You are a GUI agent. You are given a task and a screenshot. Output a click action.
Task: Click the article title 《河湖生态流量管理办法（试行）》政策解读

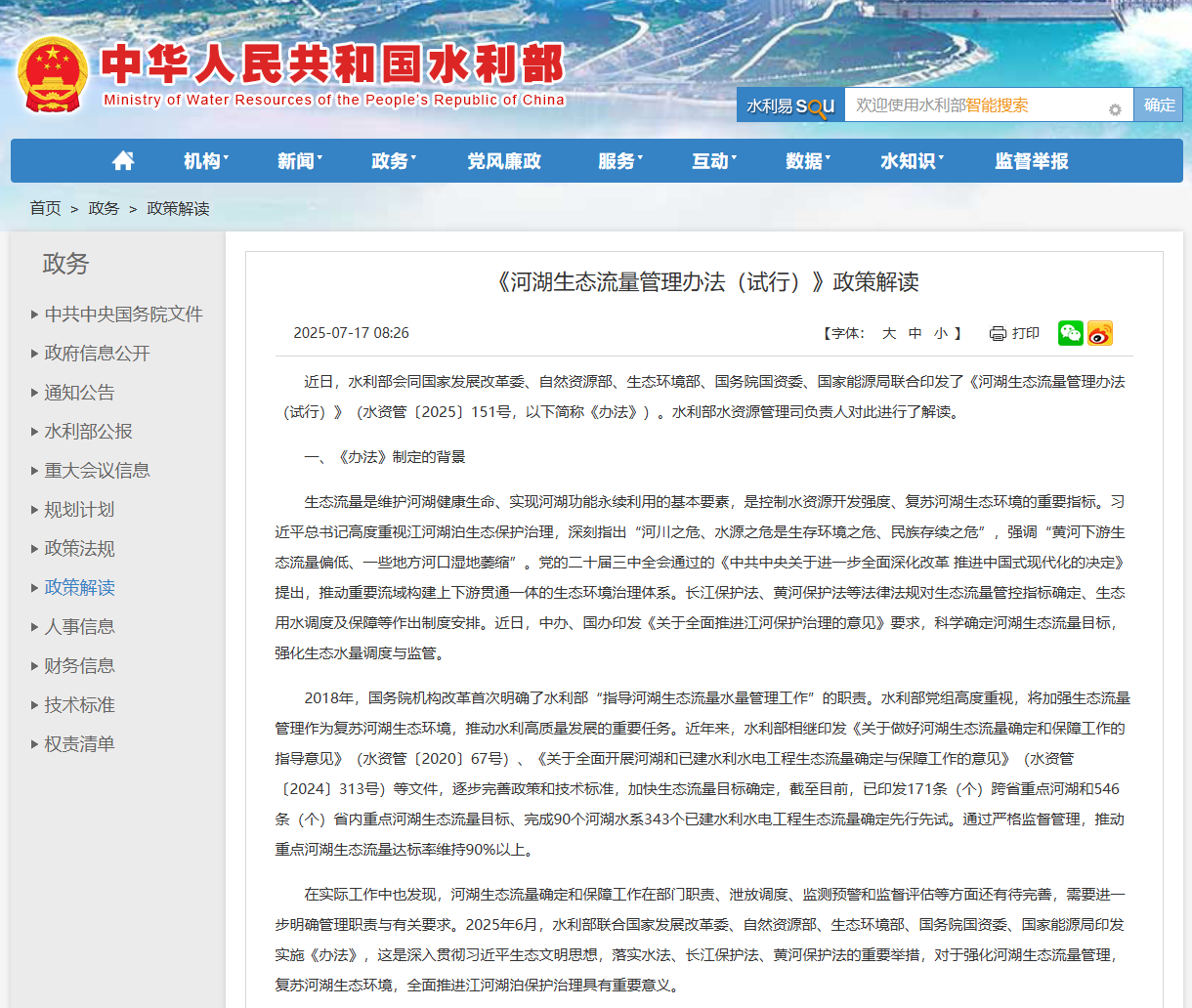pyautogui.click(x=704, y=282)
